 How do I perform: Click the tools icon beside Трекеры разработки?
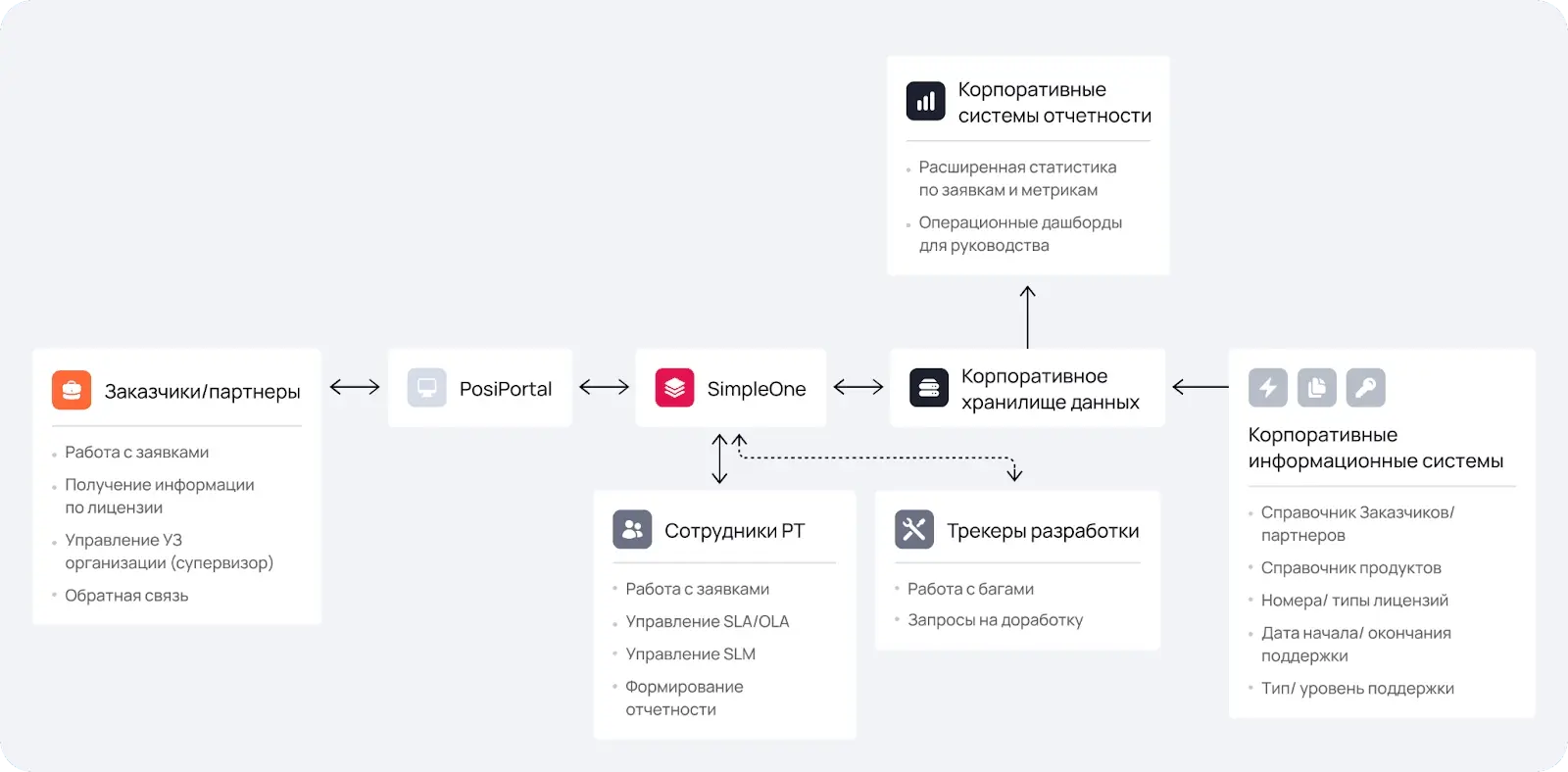point(914,529)
